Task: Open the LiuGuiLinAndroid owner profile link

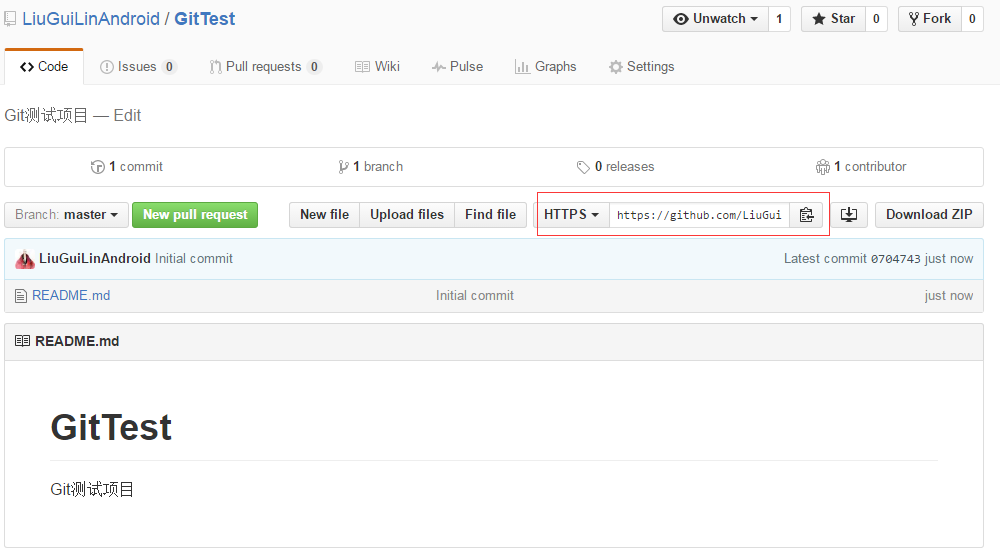Action: [x=91, y=19]
